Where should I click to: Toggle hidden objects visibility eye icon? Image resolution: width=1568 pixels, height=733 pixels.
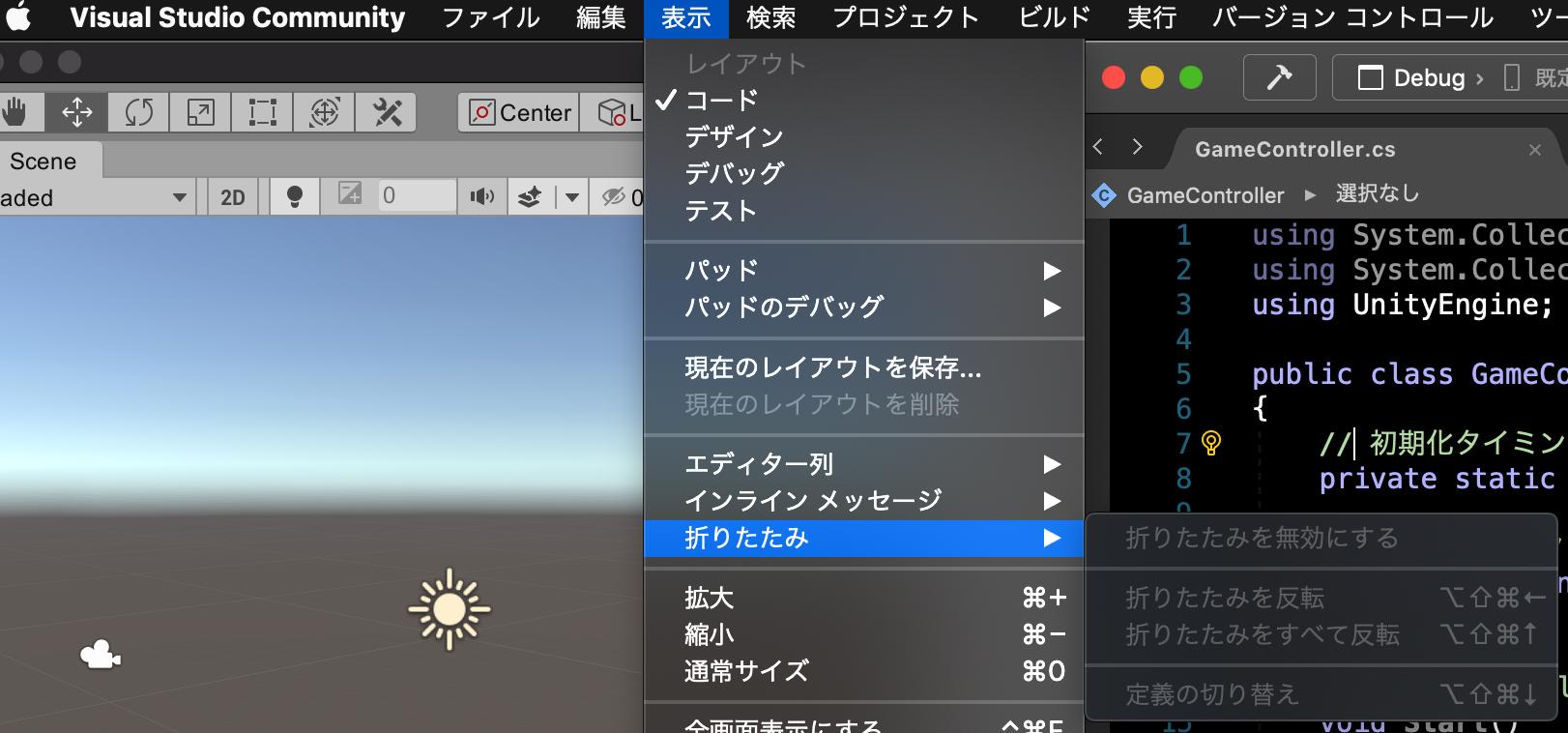click(x=613, y=197)
